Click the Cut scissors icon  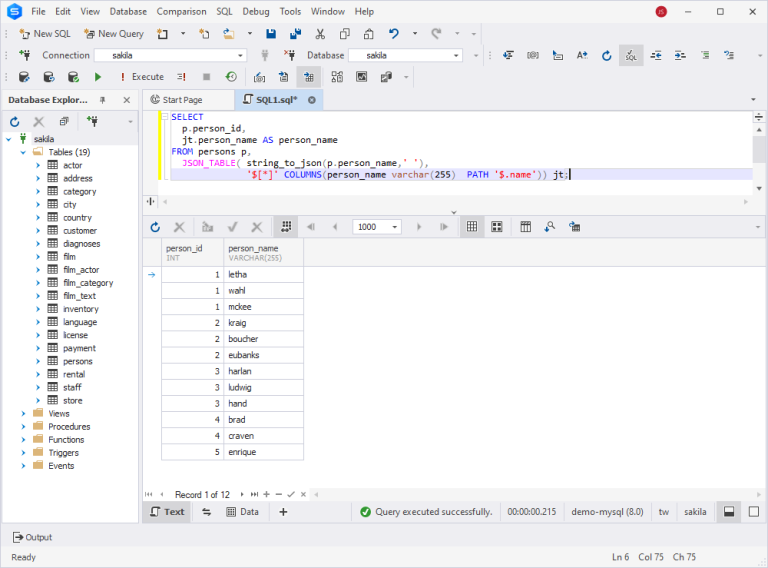(320, 33)
